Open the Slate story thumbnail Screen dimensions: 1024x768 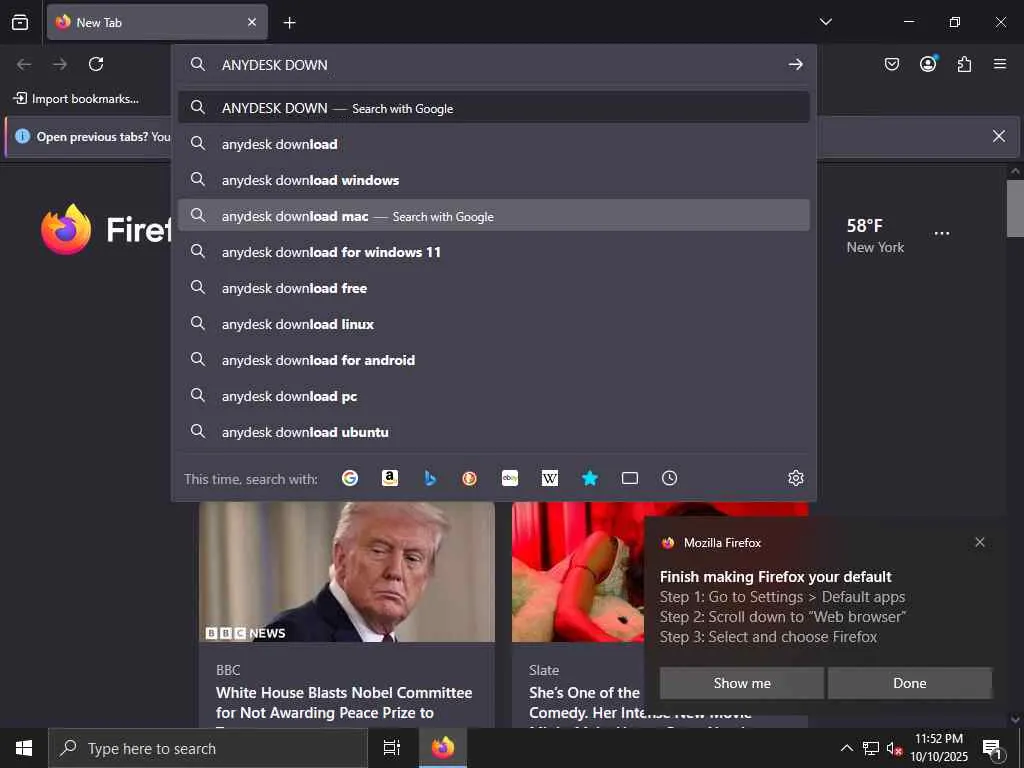coord(577,571)
